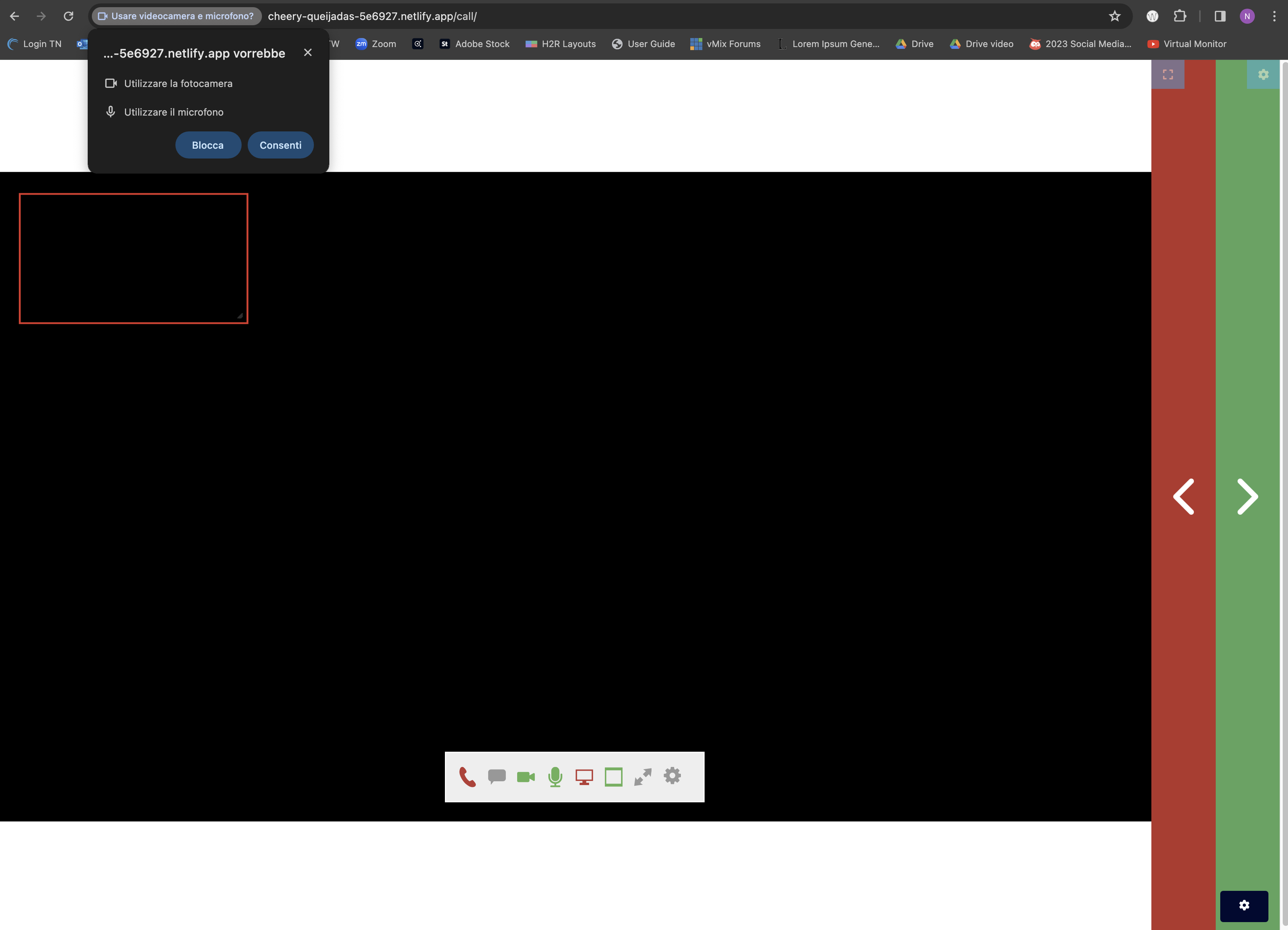Screen dimensions: 1288x930
Task: Open the vMix Forums bookmark
Action: [x=725, y=44]
